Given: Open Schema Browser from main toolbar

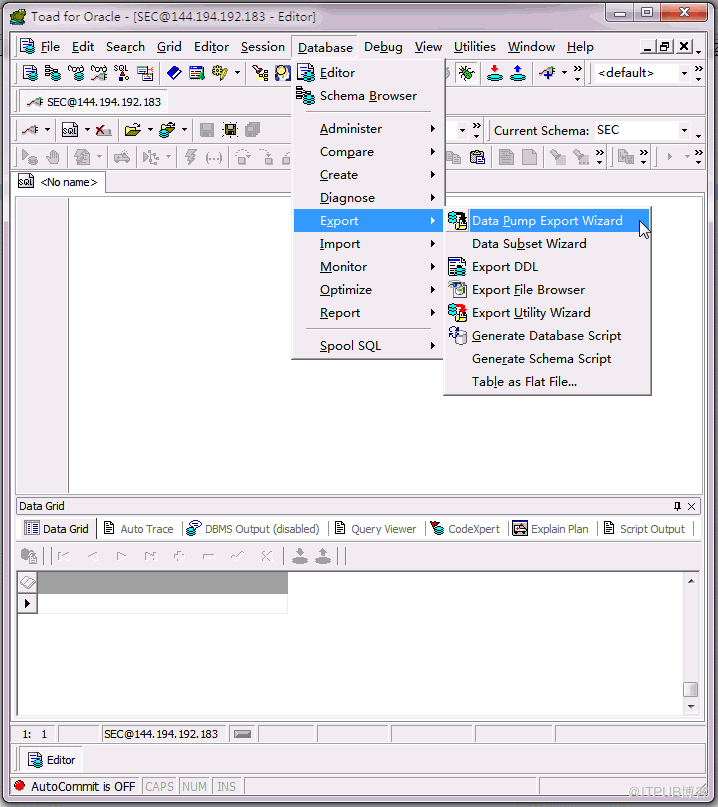Looking at the screenshot, I should (x=52, y=73).
